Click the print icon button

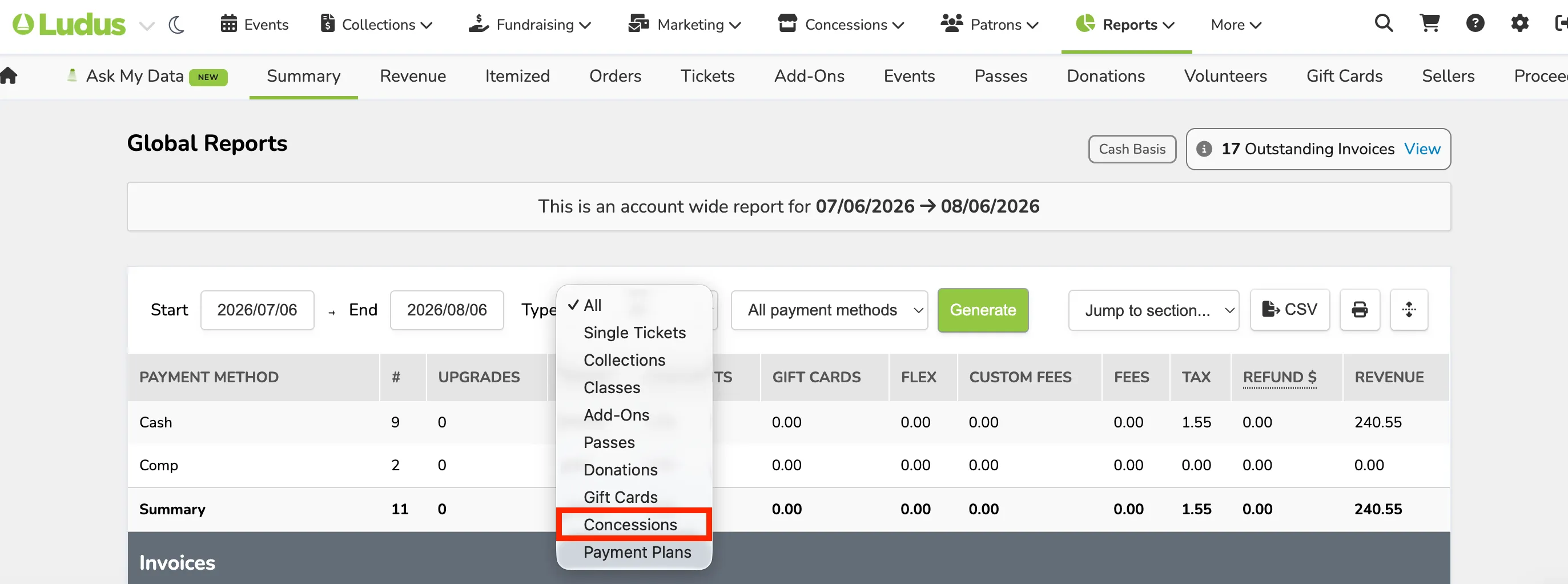[1359, 310]
